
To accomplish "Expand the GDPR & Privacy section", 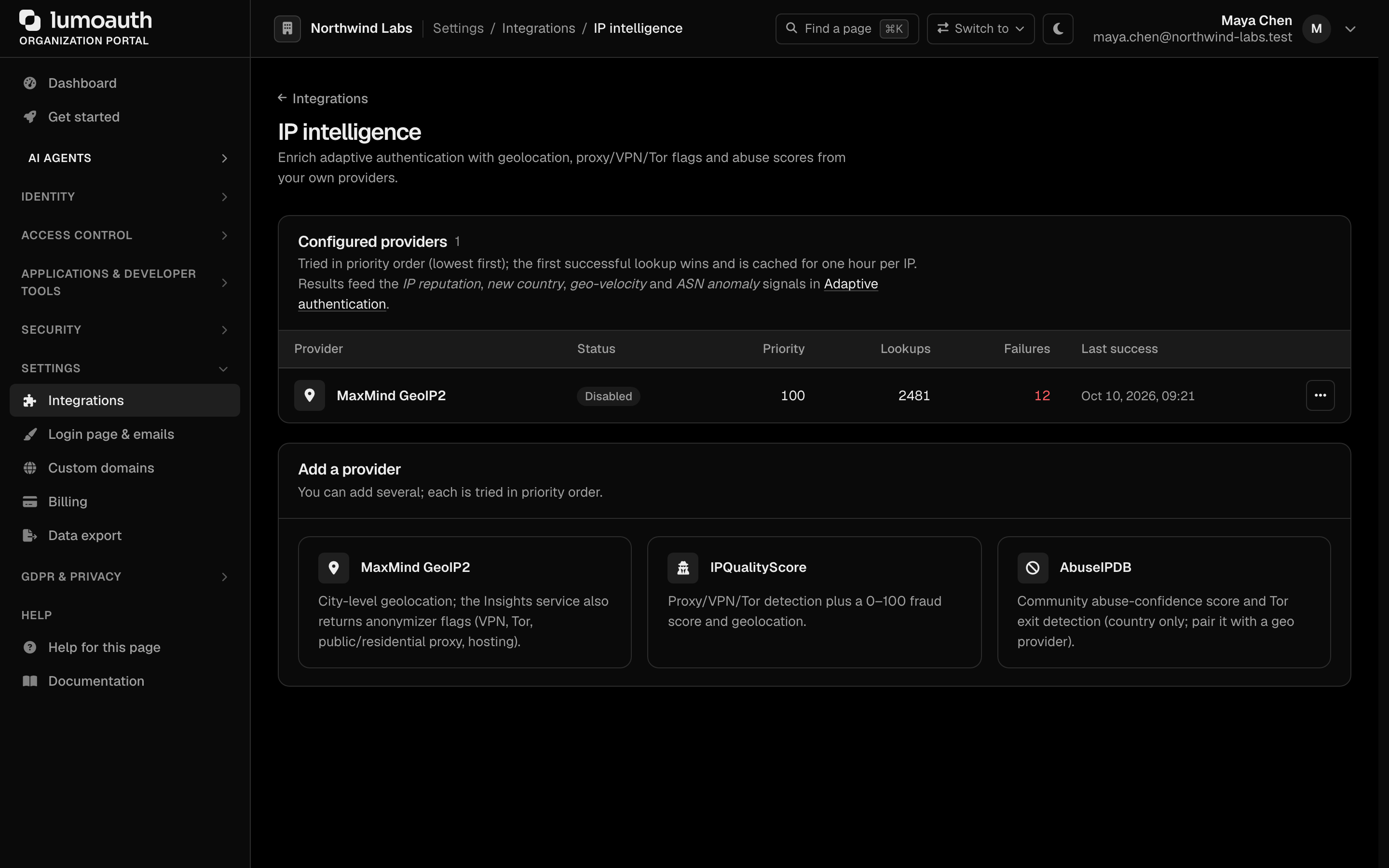I will [x=124, y=576].
